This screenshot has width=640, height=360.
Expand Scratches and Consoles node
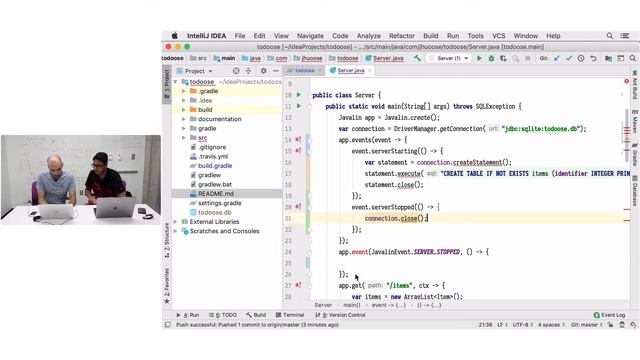pos(176,231)
